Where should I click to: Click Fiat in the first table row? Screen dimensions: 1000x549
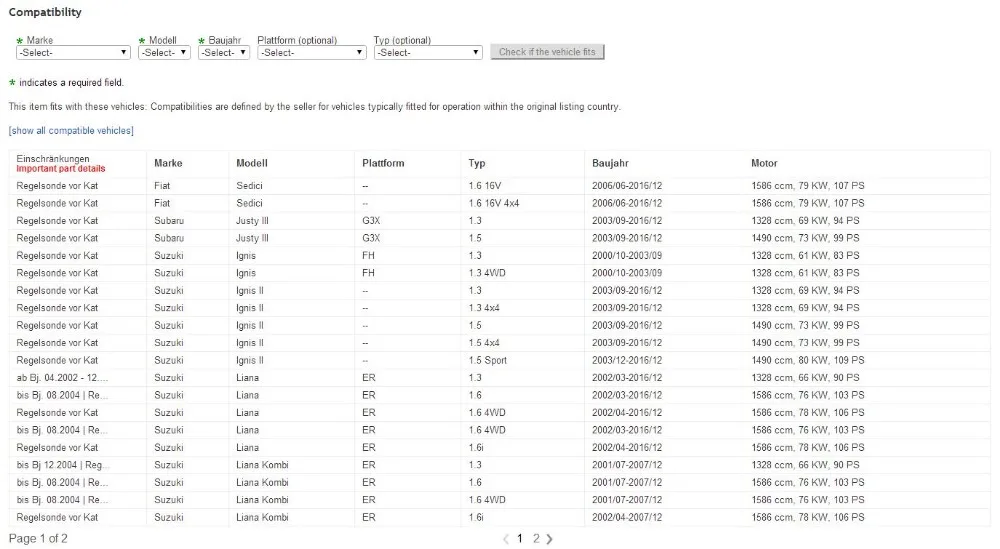162,186
